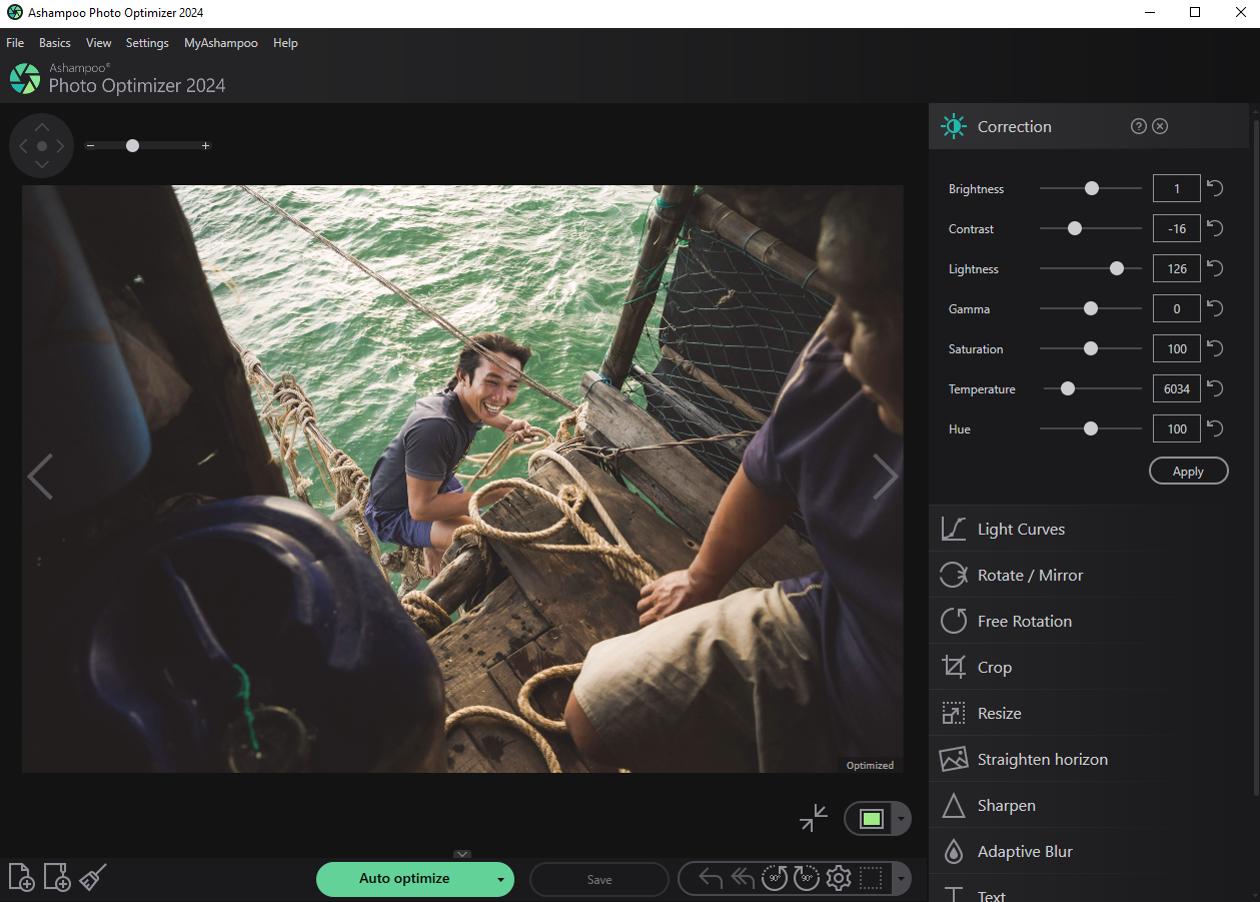Screen dimensions: 1260x902
Task: Expand the bottom toolbar overflow arrow
Action: [901, 877]
